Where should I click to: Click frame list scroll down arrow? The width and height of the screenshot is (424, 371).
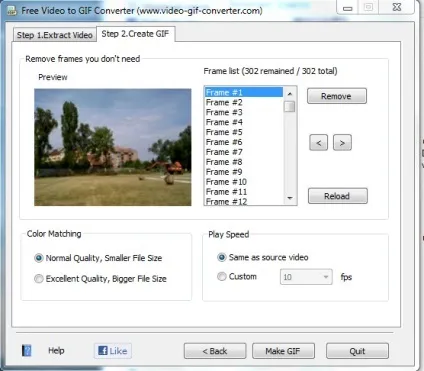click(x=290, y=198)
